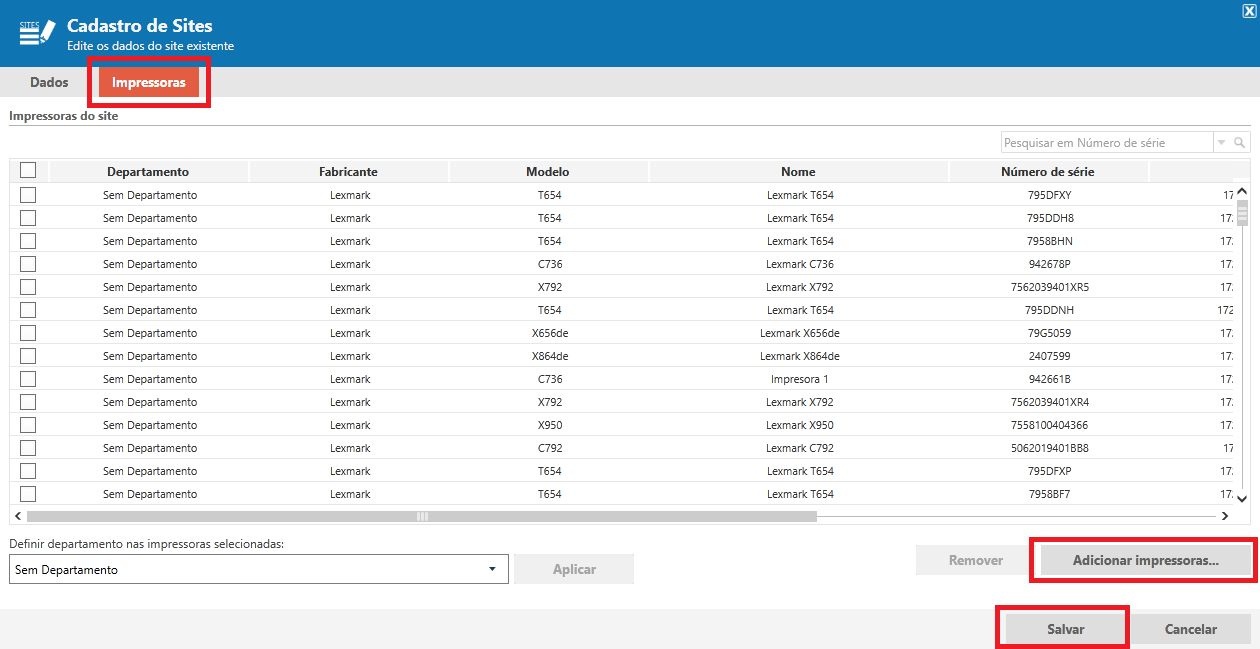1260x649 pixels.
Task: Click the table's scroll down arrow
Action: click(x=1242, y=498)
